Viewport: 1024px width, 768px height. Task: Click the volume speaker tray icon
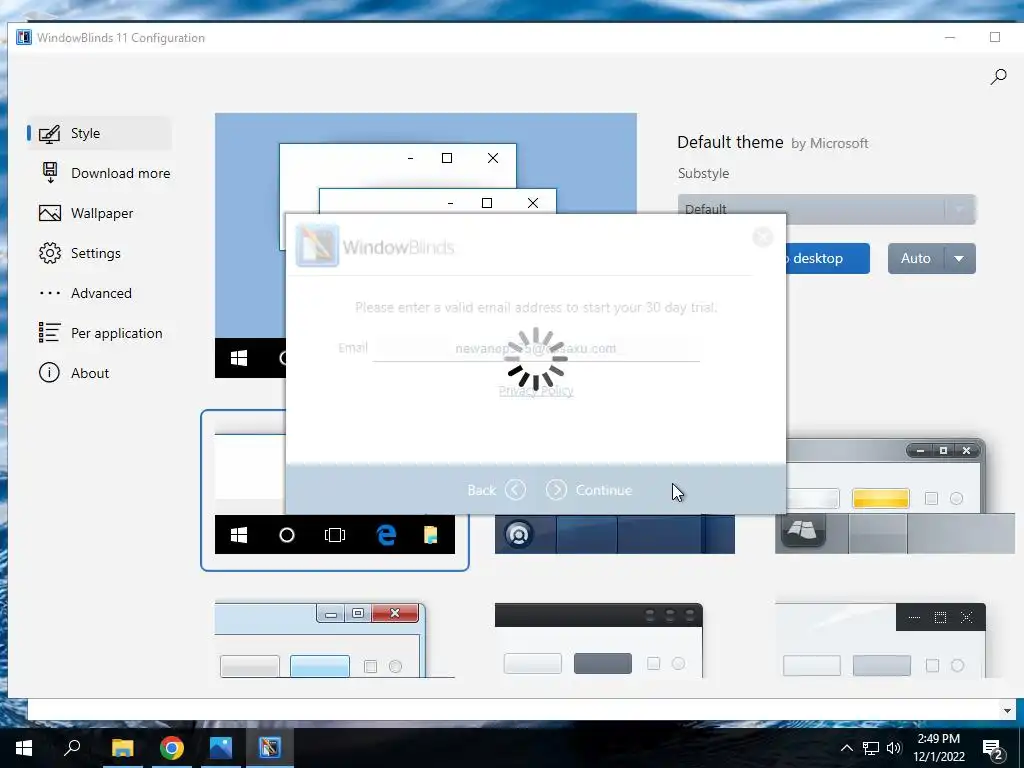point(894,748)
